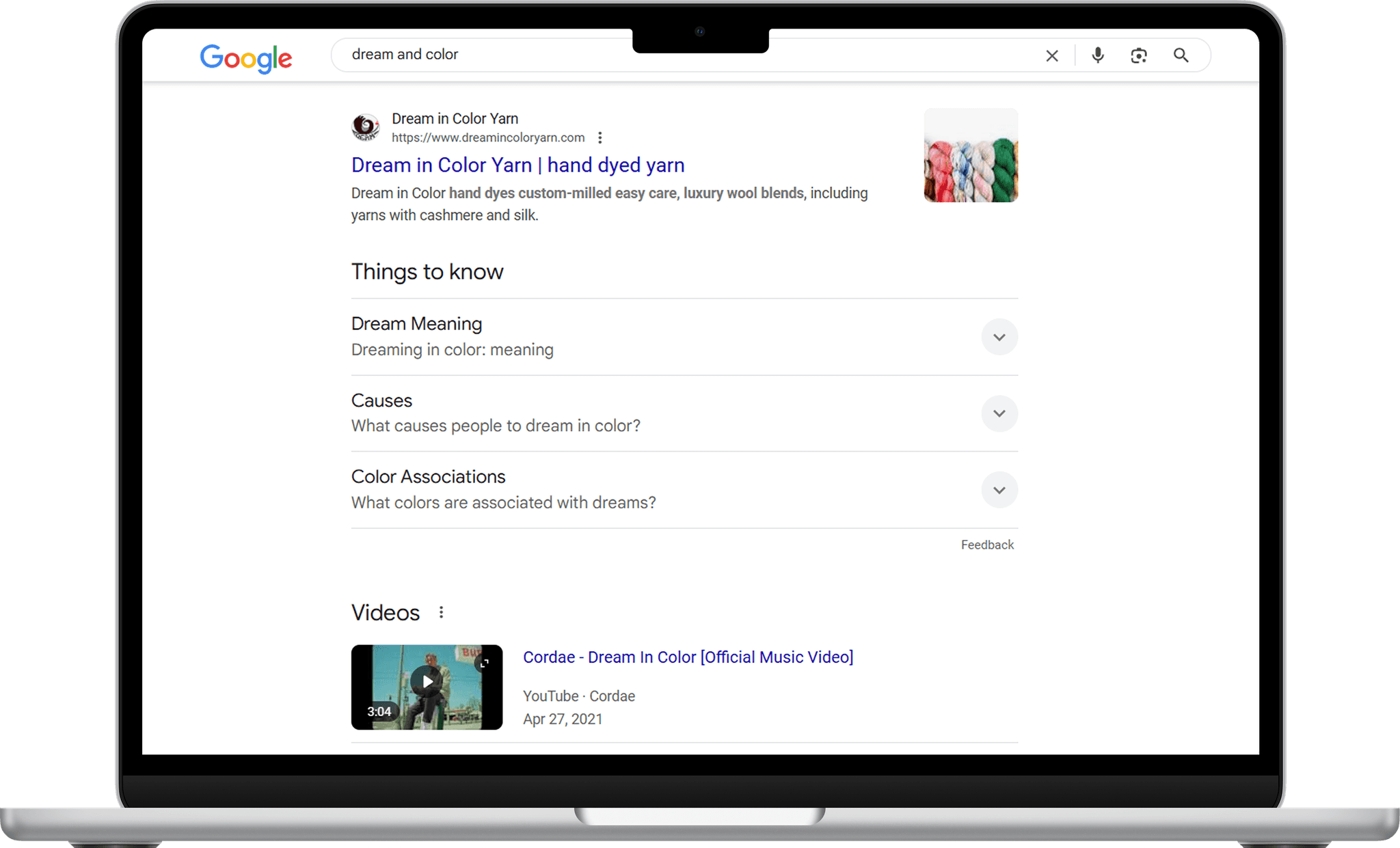This screenshot has width=1400, height=848.
Task: Open three-dot menu next to Videos heading
Action: (x=441, y=612)
